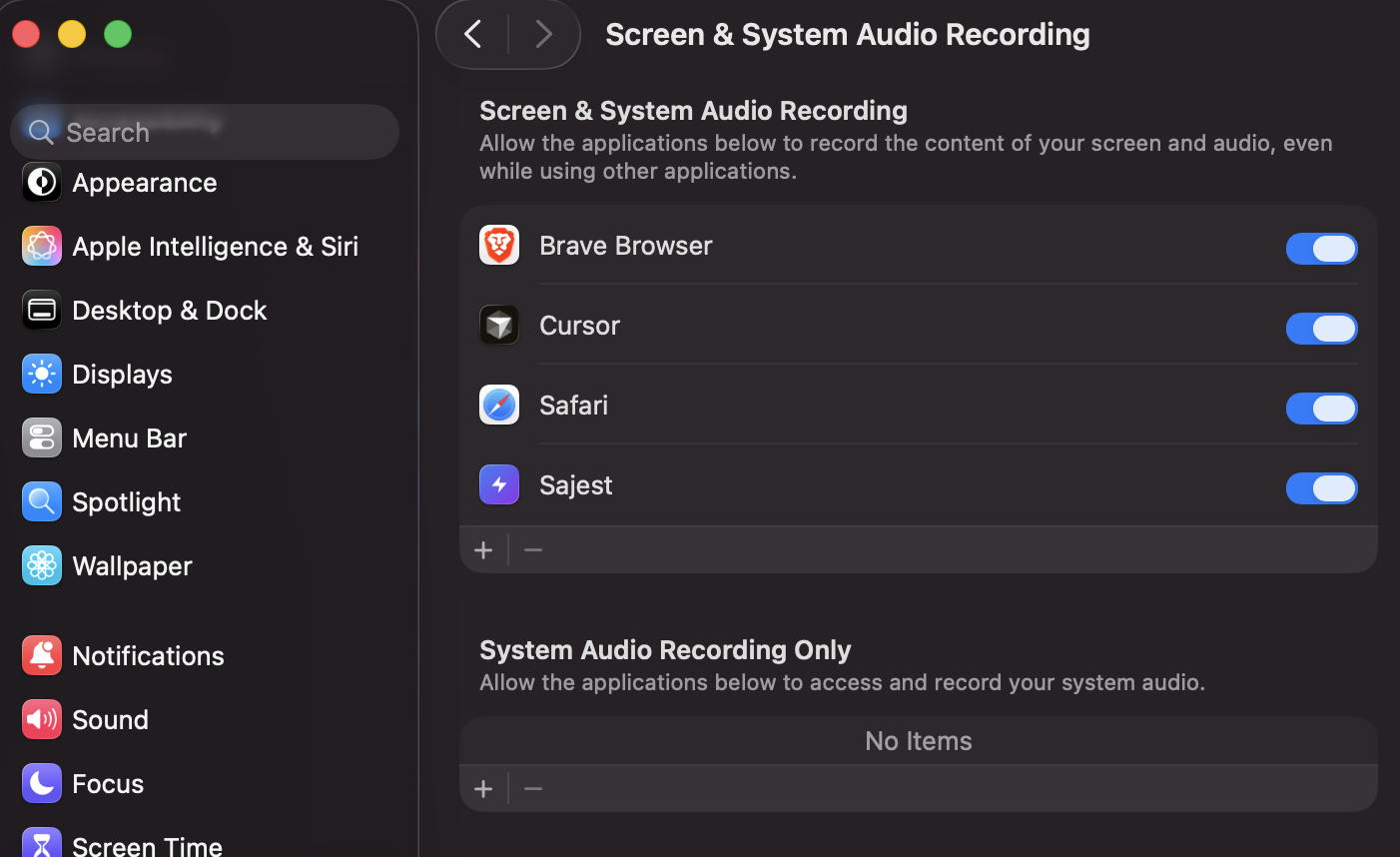
Task: Open Sound settings
Action: click(x=110, y=720)
